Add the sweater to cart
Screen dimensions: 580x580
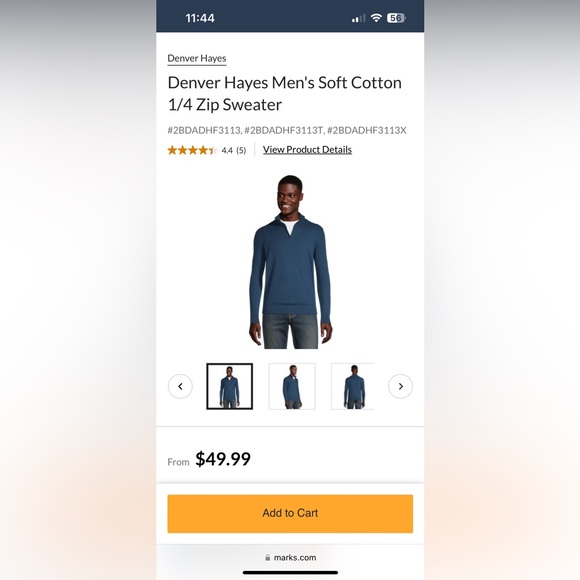290,513
